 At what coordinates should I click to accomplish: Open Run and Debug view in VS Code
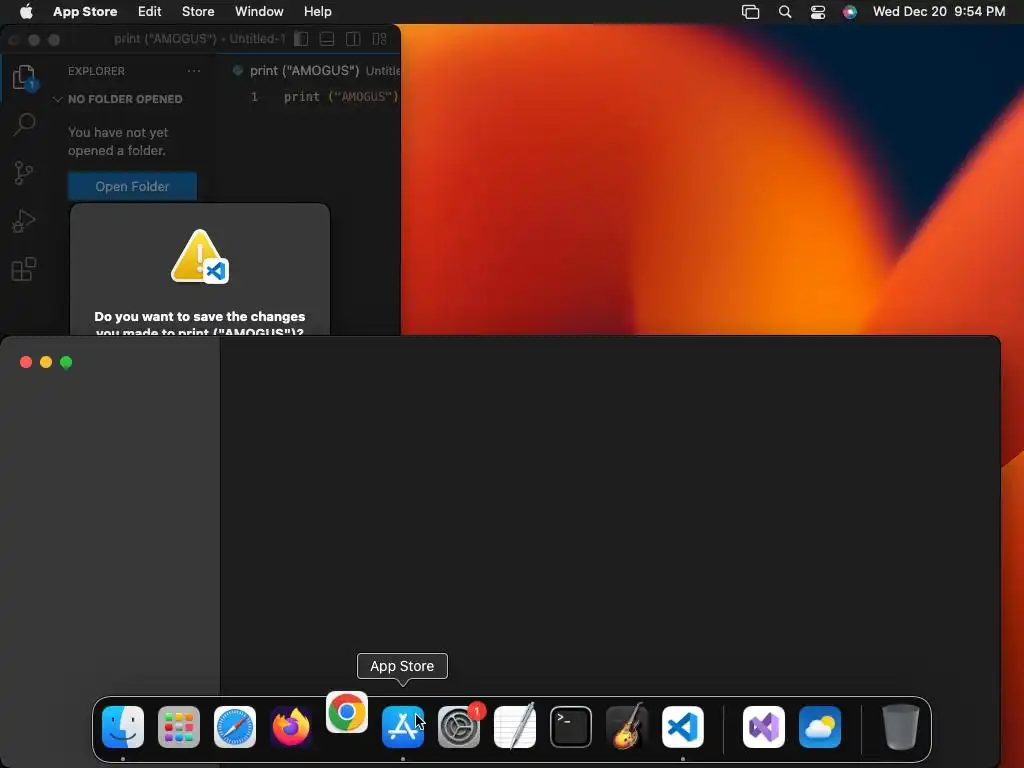coord(24,221)
